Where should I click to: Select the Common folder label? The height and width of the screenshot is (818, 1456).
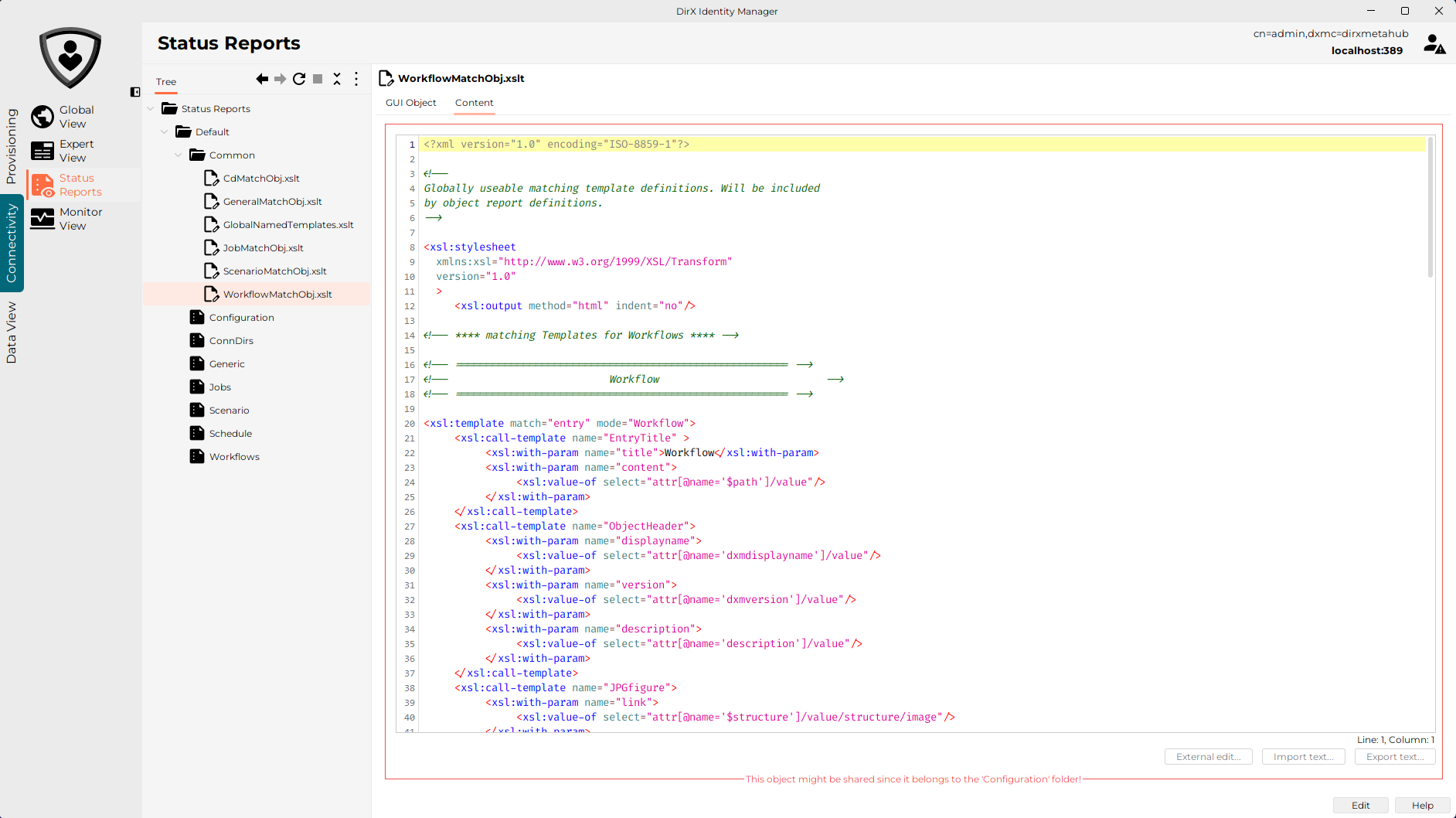[232, 155]
